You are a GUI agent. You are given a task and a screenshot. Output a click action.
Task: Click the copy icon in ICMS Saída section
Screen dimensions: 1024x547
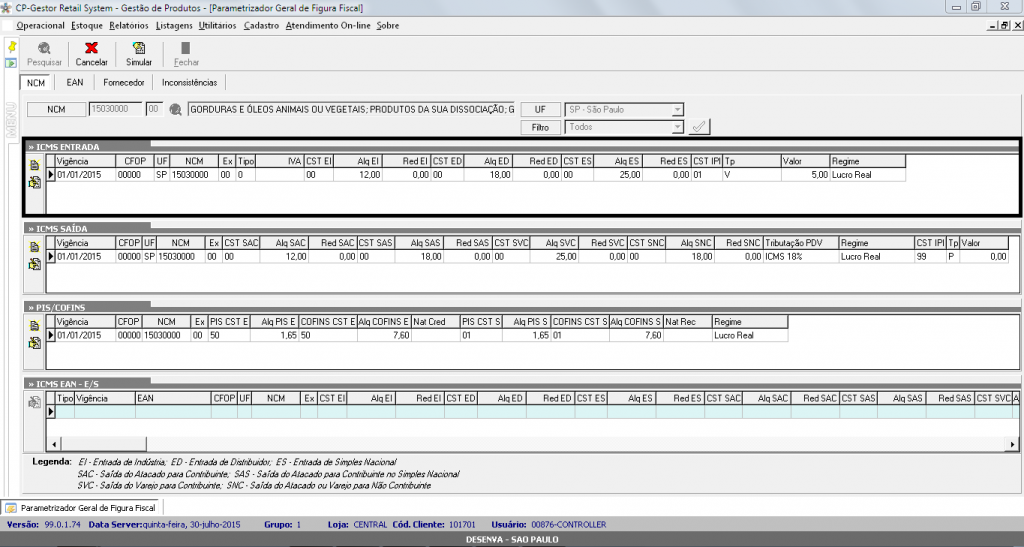coord(34,262)
